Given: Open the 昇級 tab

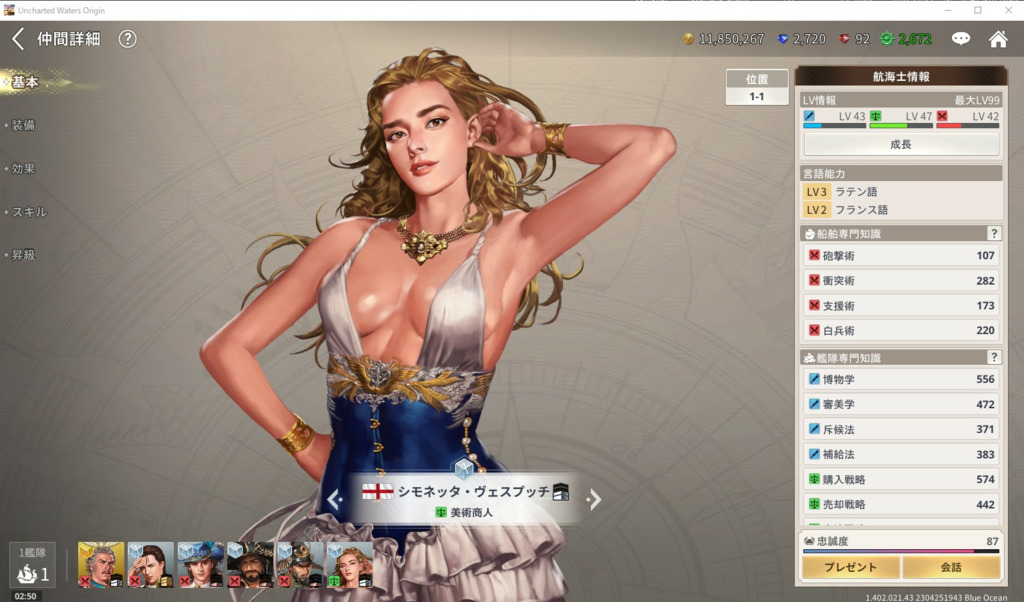Looking at the screenshot, I should (23, 255).
